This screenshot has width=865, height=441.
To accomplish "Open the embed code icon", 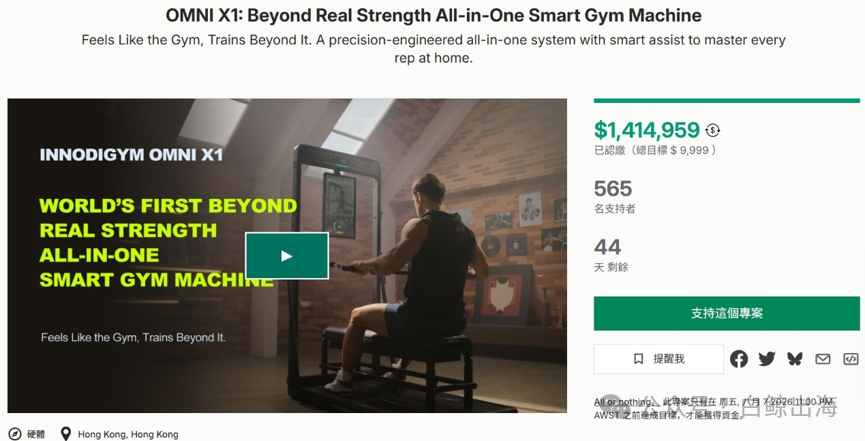I will (x=851, y=359).
